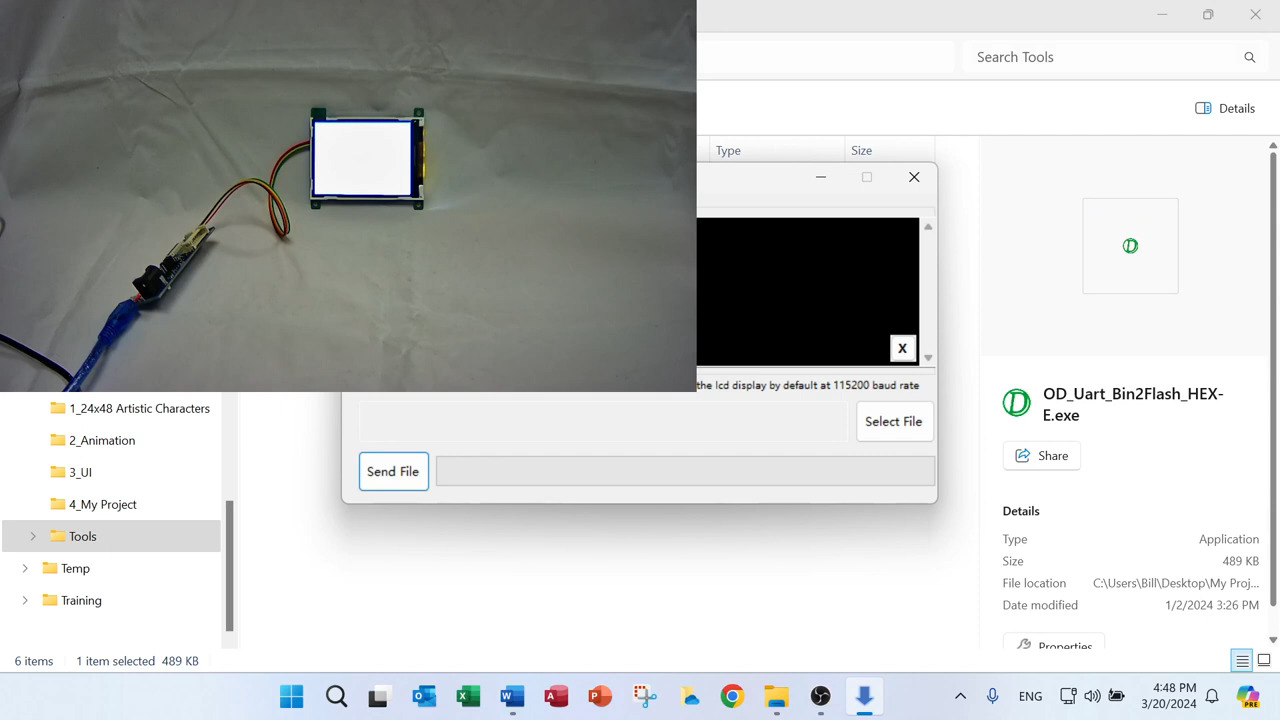The width and height of the screenshot is (1280, 720).
Task: Click the file path input field
Action: (602, 421)
